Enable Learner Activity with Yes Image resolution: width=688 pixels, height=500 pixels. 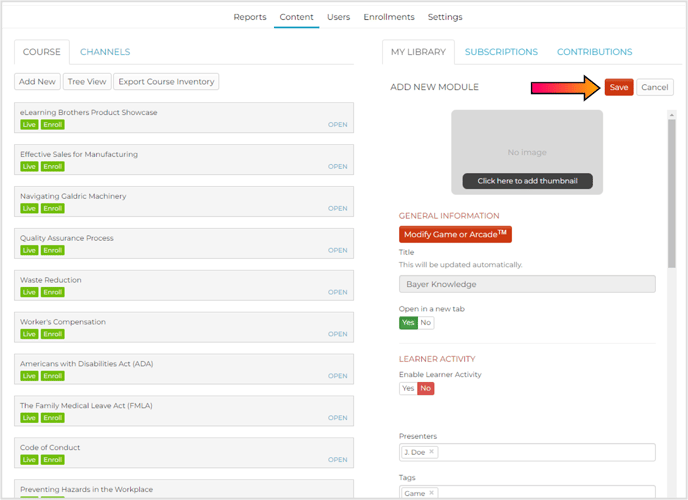click(x=407, y=388)
